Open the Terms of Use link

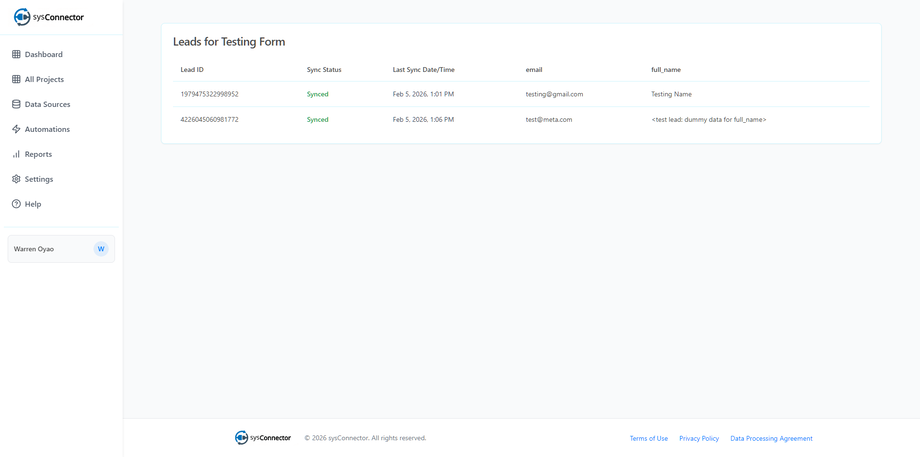648,438
